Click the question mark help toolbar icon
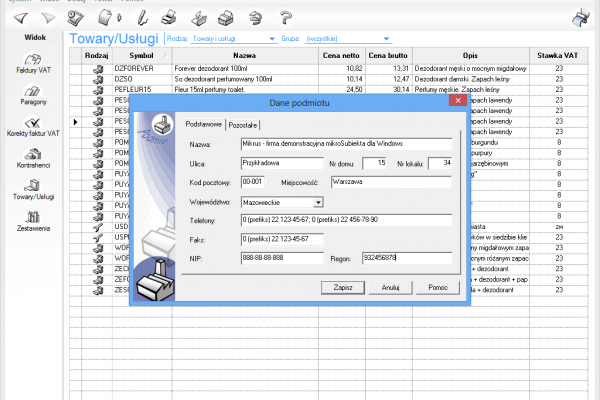Viewport: 600px width, 400px height. click(286, 16)
